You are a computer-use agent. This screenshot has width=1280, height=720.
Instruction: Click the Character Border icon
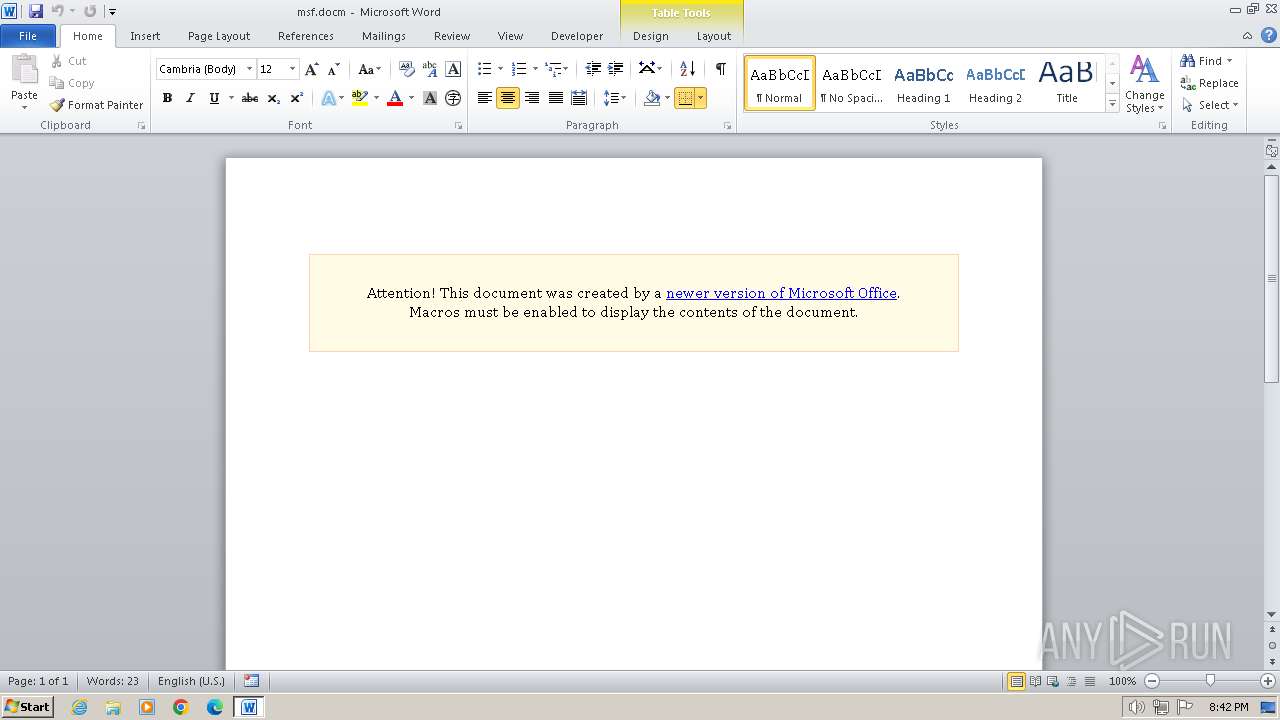[x=453, y=69]
